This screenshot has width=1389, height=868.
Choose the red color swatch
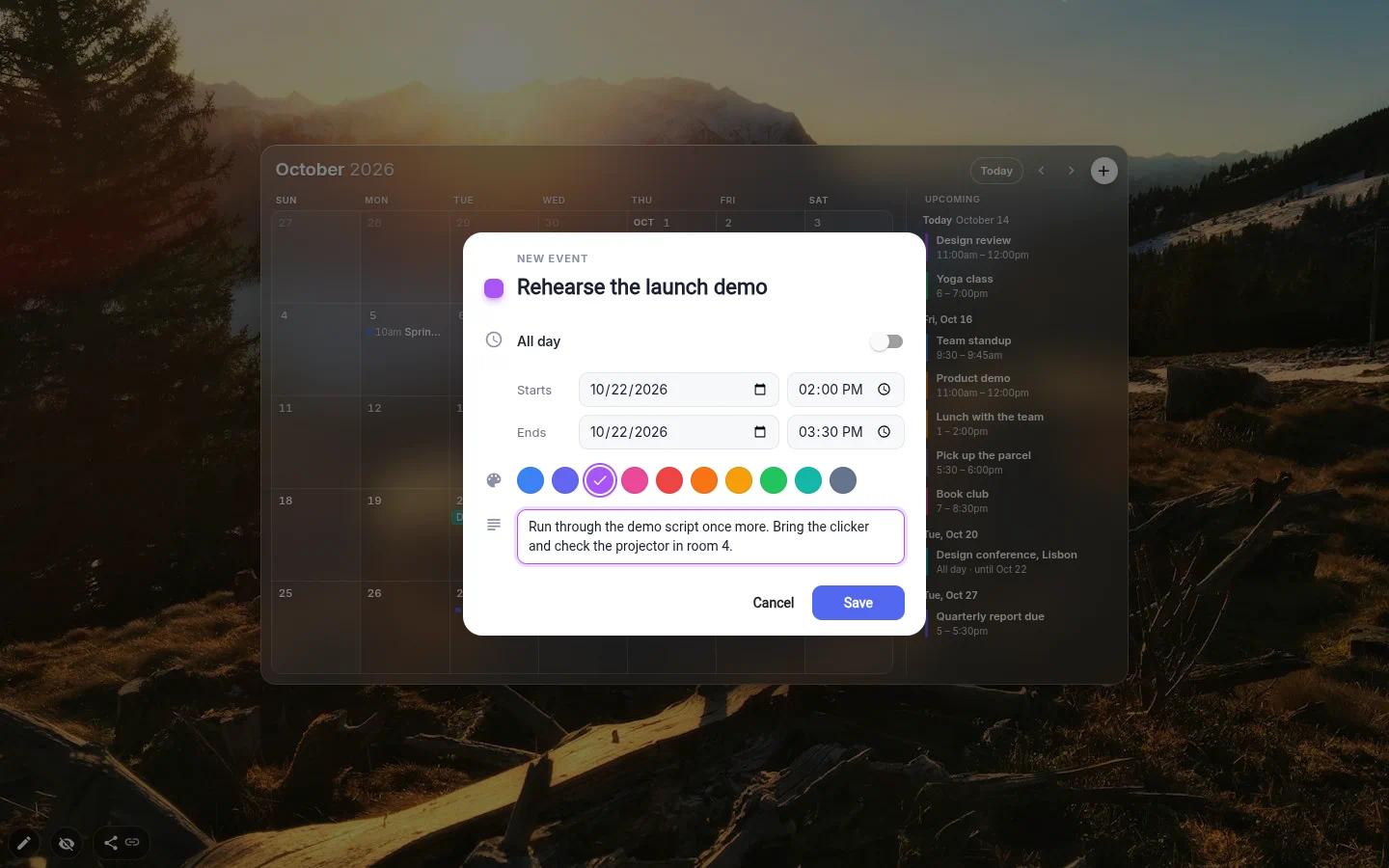click(669, 480)
